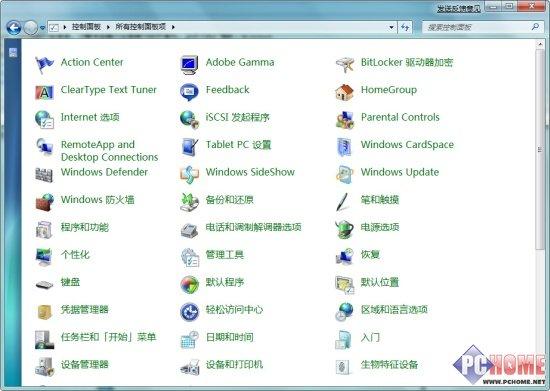
Task: Open the 电话和调制解调器选项 link
Action: (254, 227)
